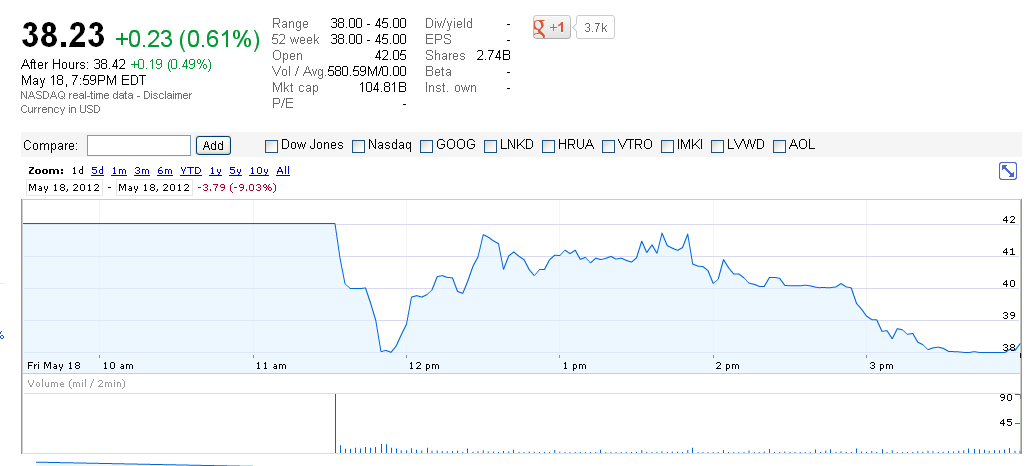Image resolution: width=1031 pixels, height=466 pixels.
Task: Choose the 6m zoom option
Action: [x=165, y=171]
